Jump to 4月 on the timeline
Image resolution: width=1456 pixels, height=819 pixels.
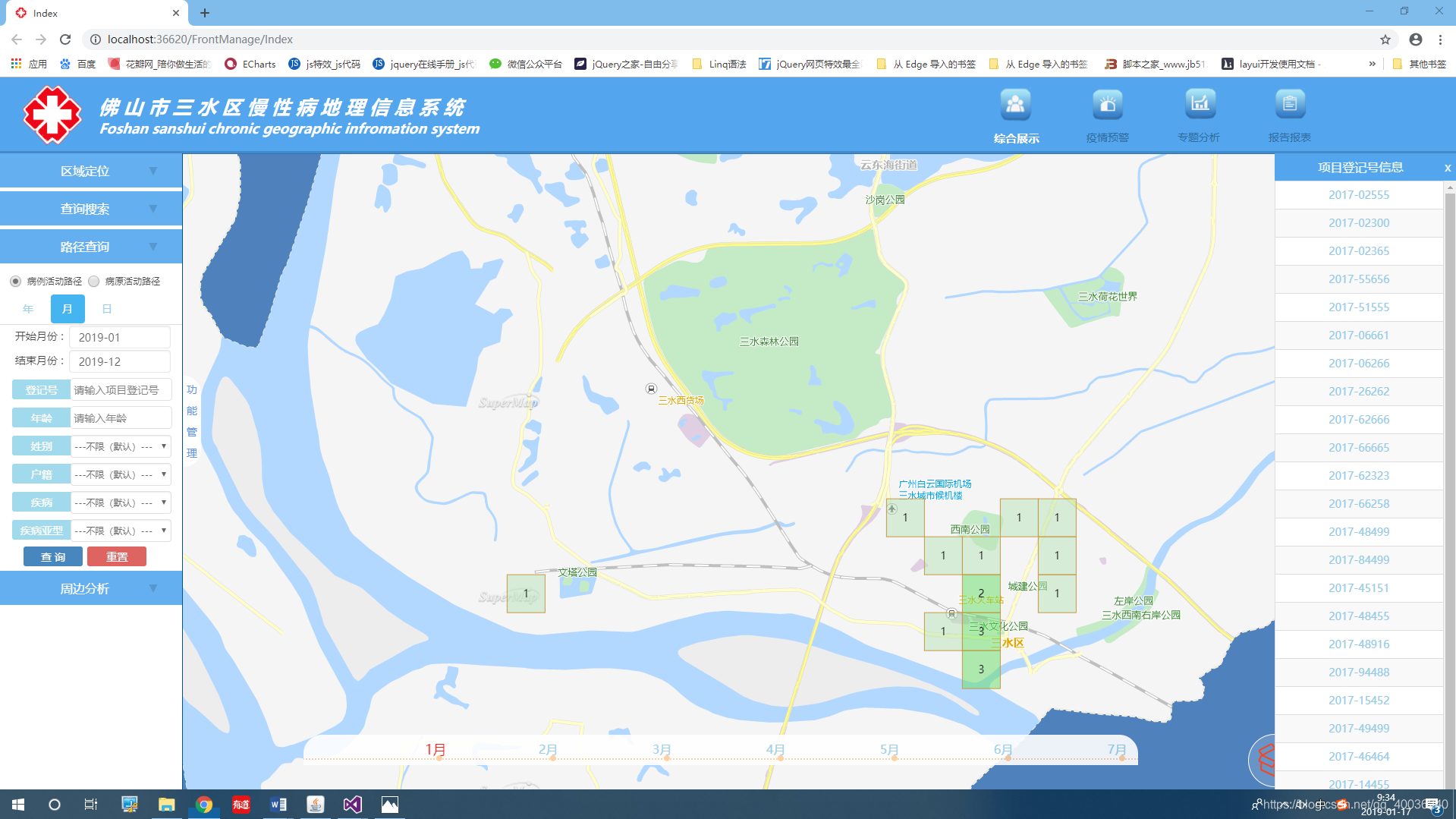[x=775, y=750]
